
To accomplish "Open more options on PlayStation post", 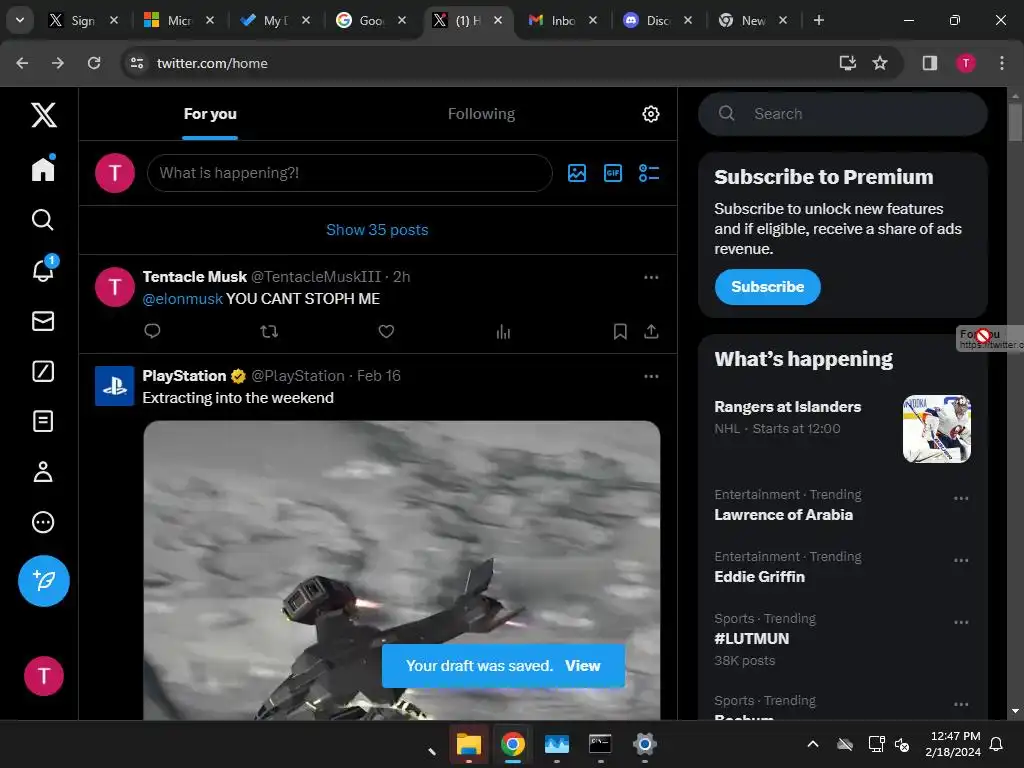I will [x=651, y=377].
